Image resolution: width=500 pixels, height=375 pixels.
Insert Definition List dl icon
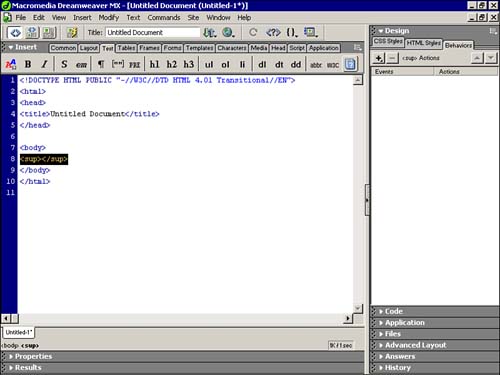point(262,65)
